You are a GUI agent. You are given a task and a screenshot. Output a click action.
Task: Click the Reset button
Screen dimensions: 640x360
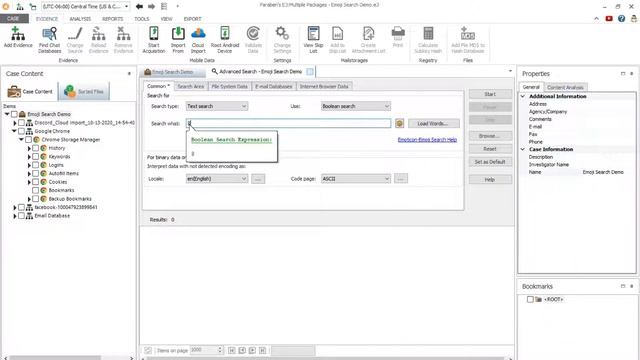click(x=490, y=149)
